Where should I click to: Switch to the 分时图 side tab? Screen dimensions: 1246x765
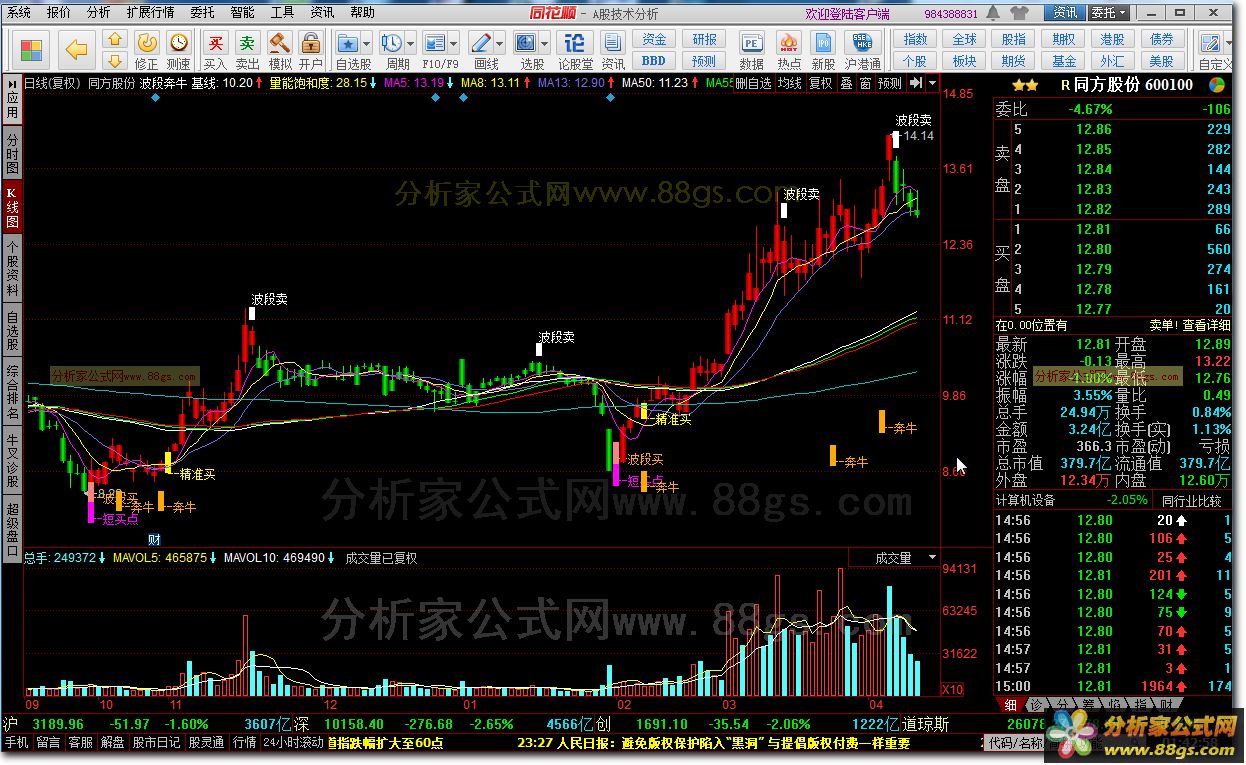pos(12,153)
